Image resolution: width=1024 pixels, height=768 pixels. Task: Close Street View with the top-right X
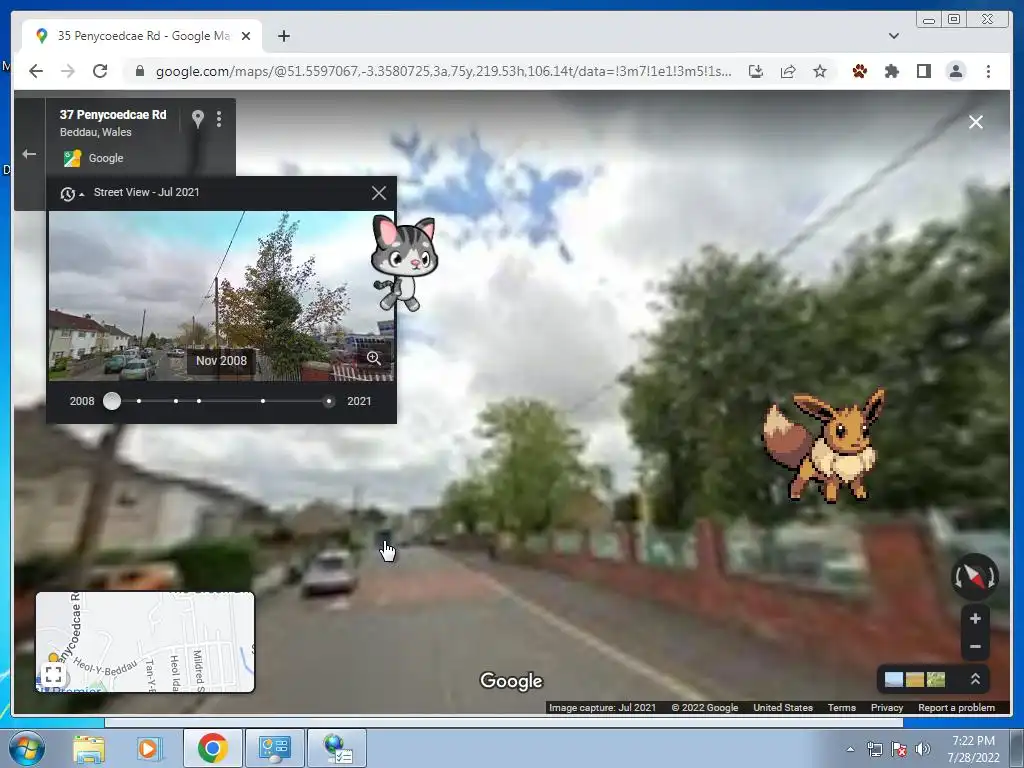tap(976, 122)
